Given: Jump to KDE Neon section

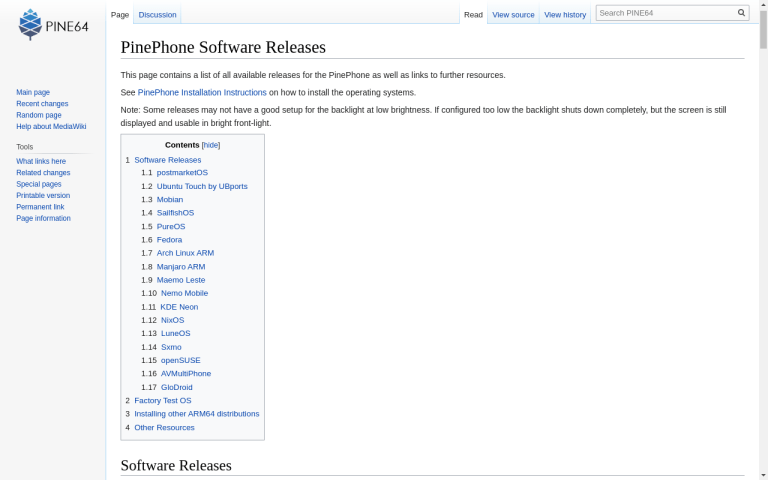Looking at the screenshot, I should click(179, 307).
